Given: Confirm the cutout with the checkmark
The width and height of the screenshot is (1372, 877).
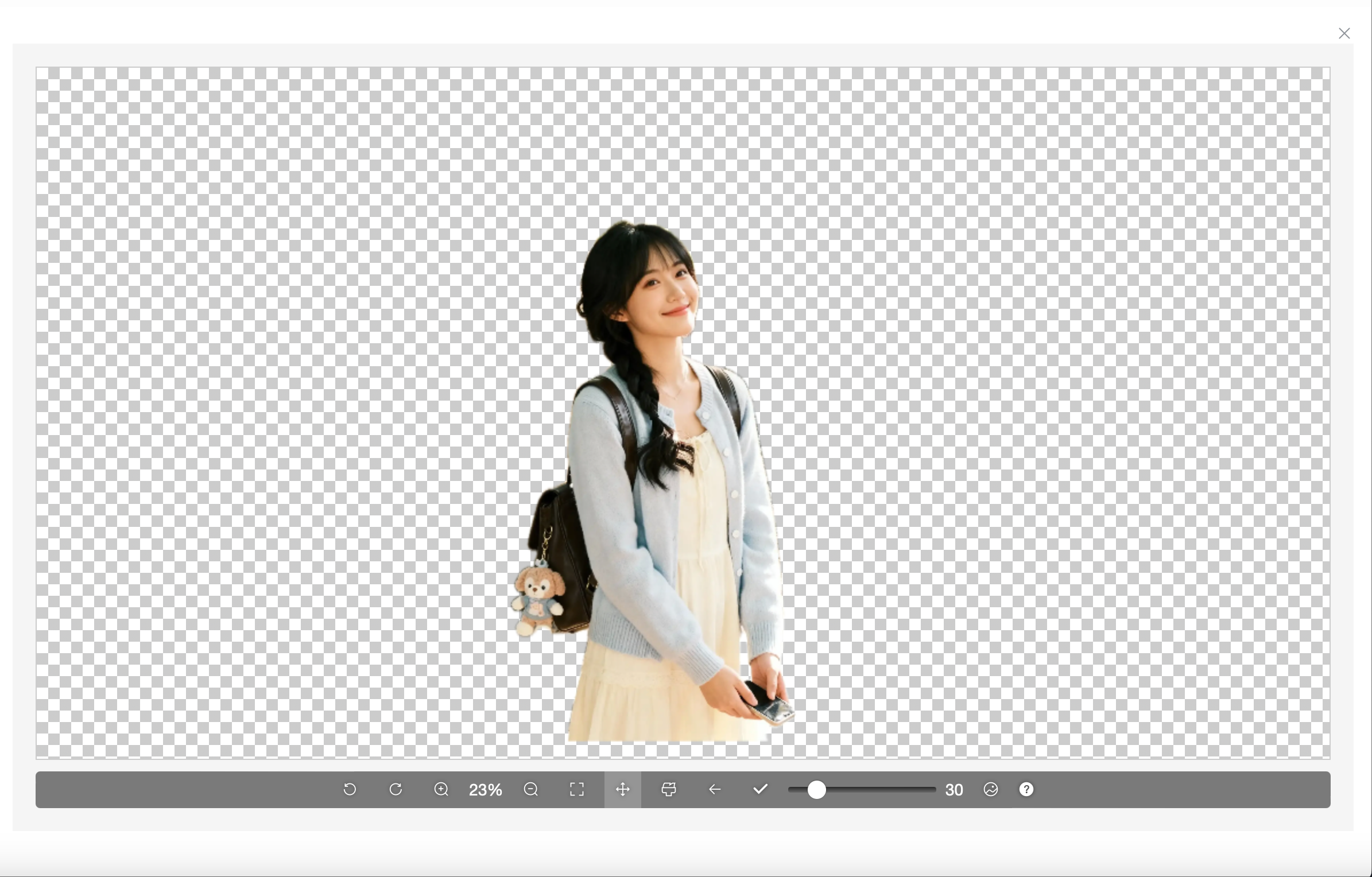Looking at the screenshot, I should [x=759, y=790].
